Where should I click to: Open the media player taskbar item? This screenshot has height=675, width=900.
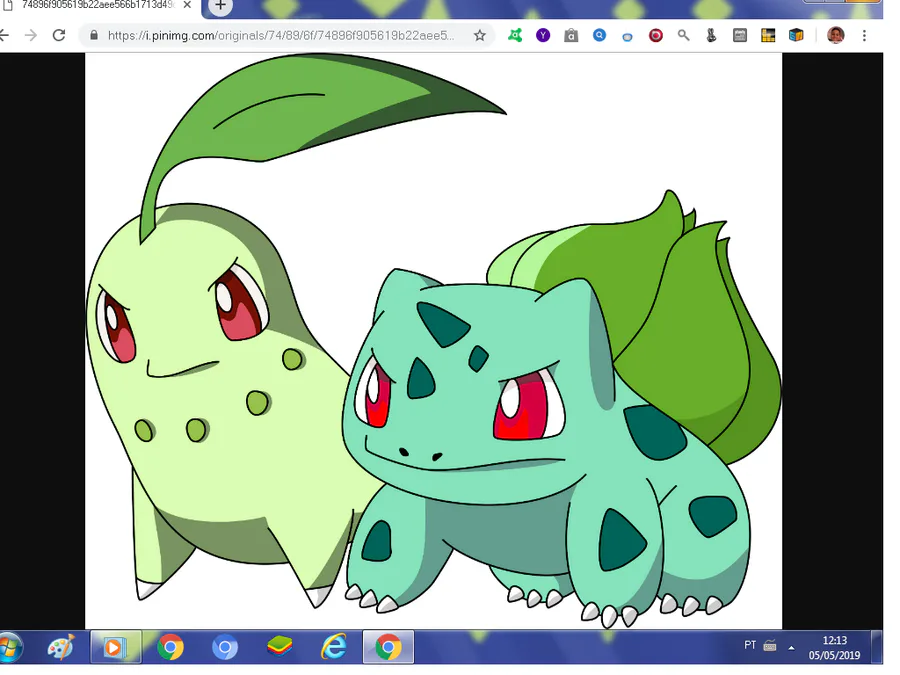pos(115,647)
